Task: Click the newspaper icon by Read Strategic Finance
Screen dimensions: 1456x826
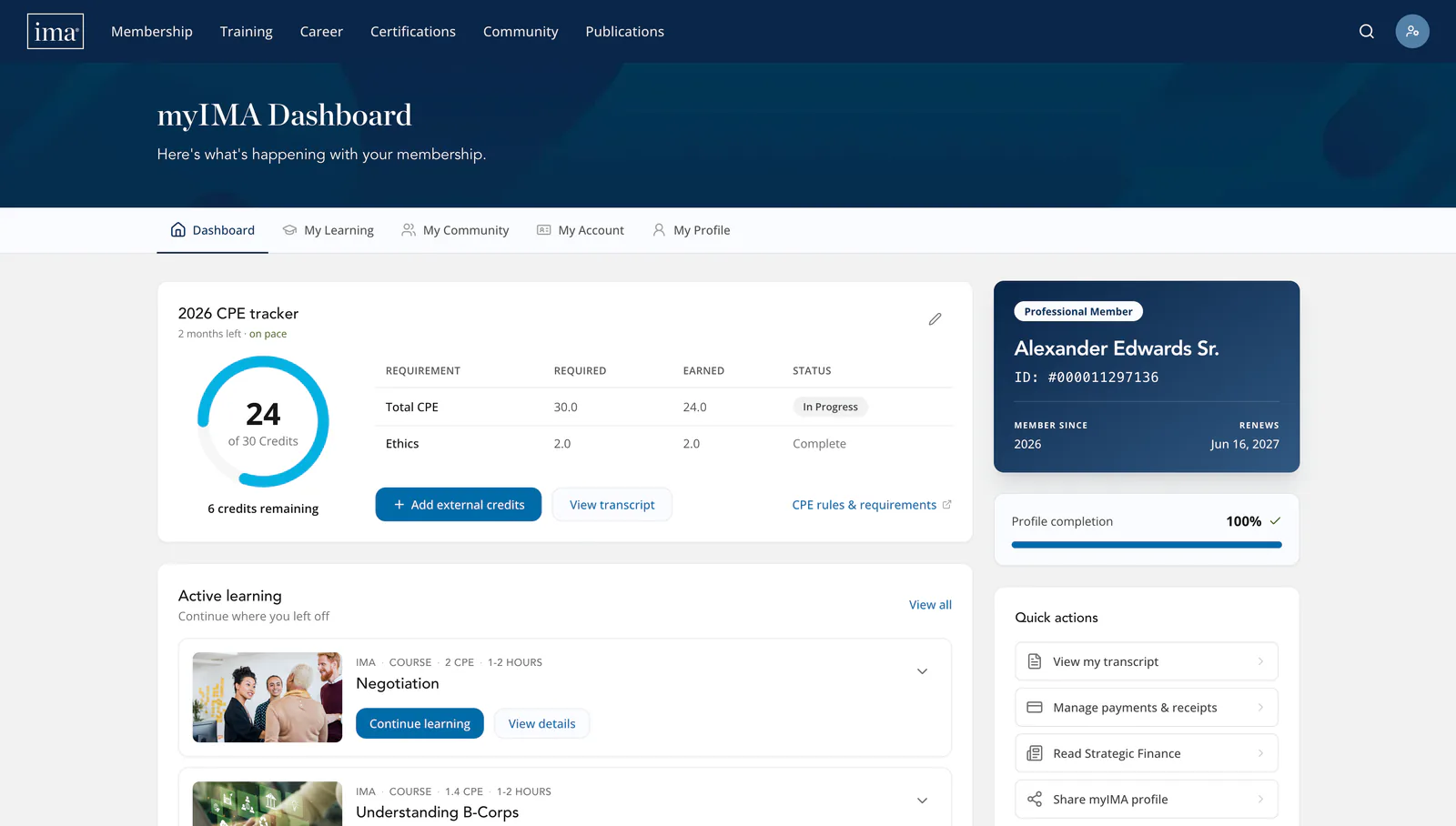Action: click(1035, 753)
